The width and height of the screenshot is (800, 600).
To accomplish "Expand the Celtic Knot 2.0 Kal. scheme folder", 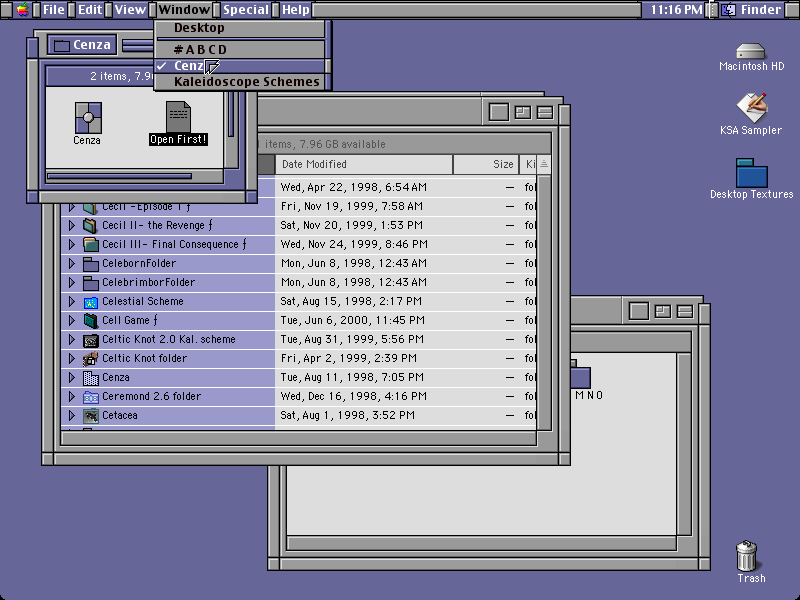I will click(x=72, y=339).
